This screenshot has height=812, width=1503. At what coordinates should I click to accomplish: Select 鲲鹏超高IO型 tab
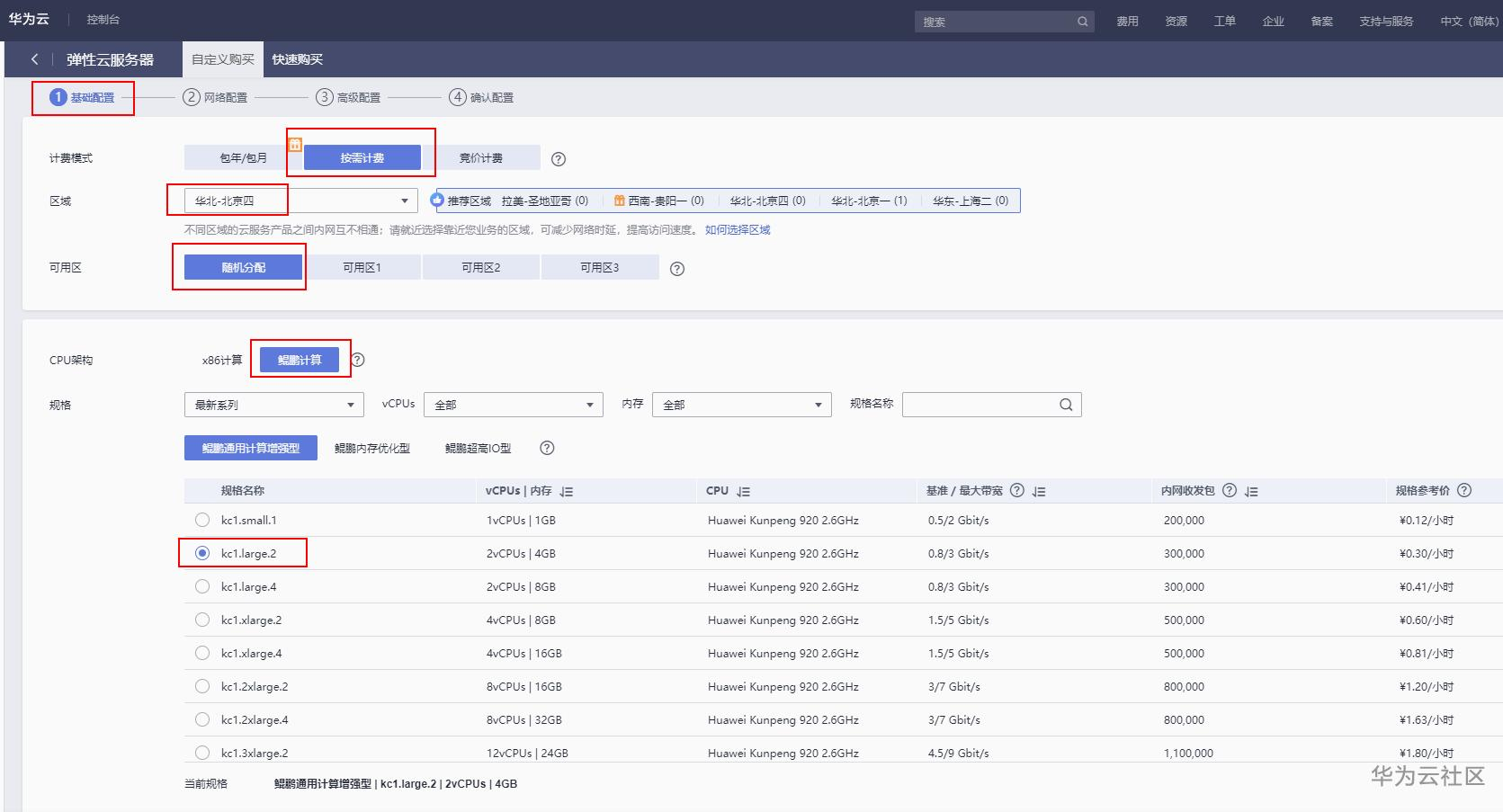[x=479, y=448]
